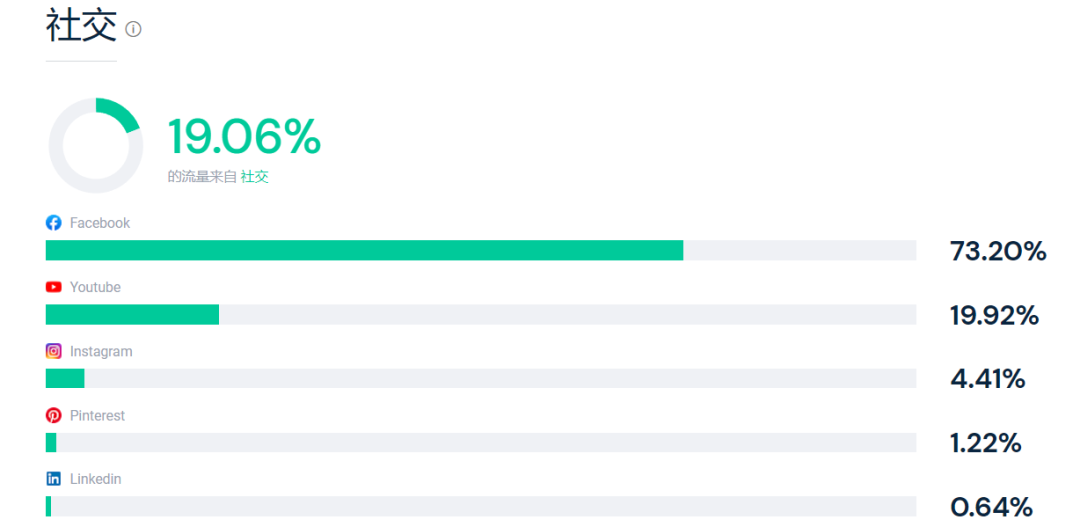Click the info icon beside 社交 heading
Viewport: 1080px width, 527px height.
133,29
